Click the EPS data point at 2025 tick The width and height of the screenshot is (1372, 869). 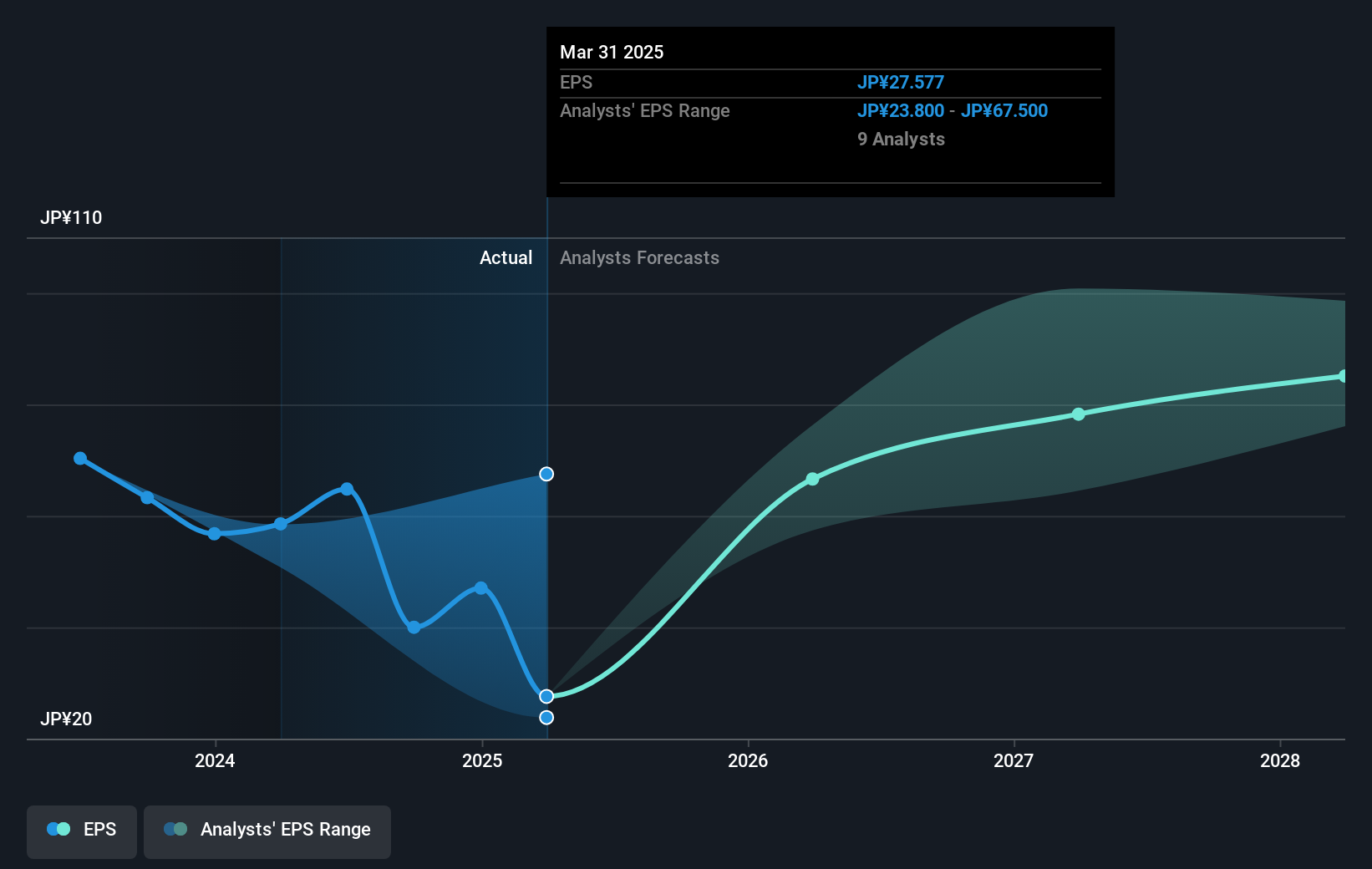coord(480,588)
